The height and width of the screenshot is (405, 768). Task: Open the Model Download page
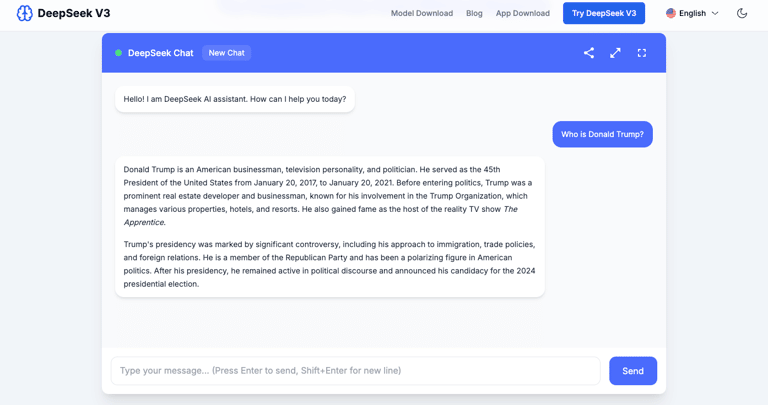pos(422,13)
